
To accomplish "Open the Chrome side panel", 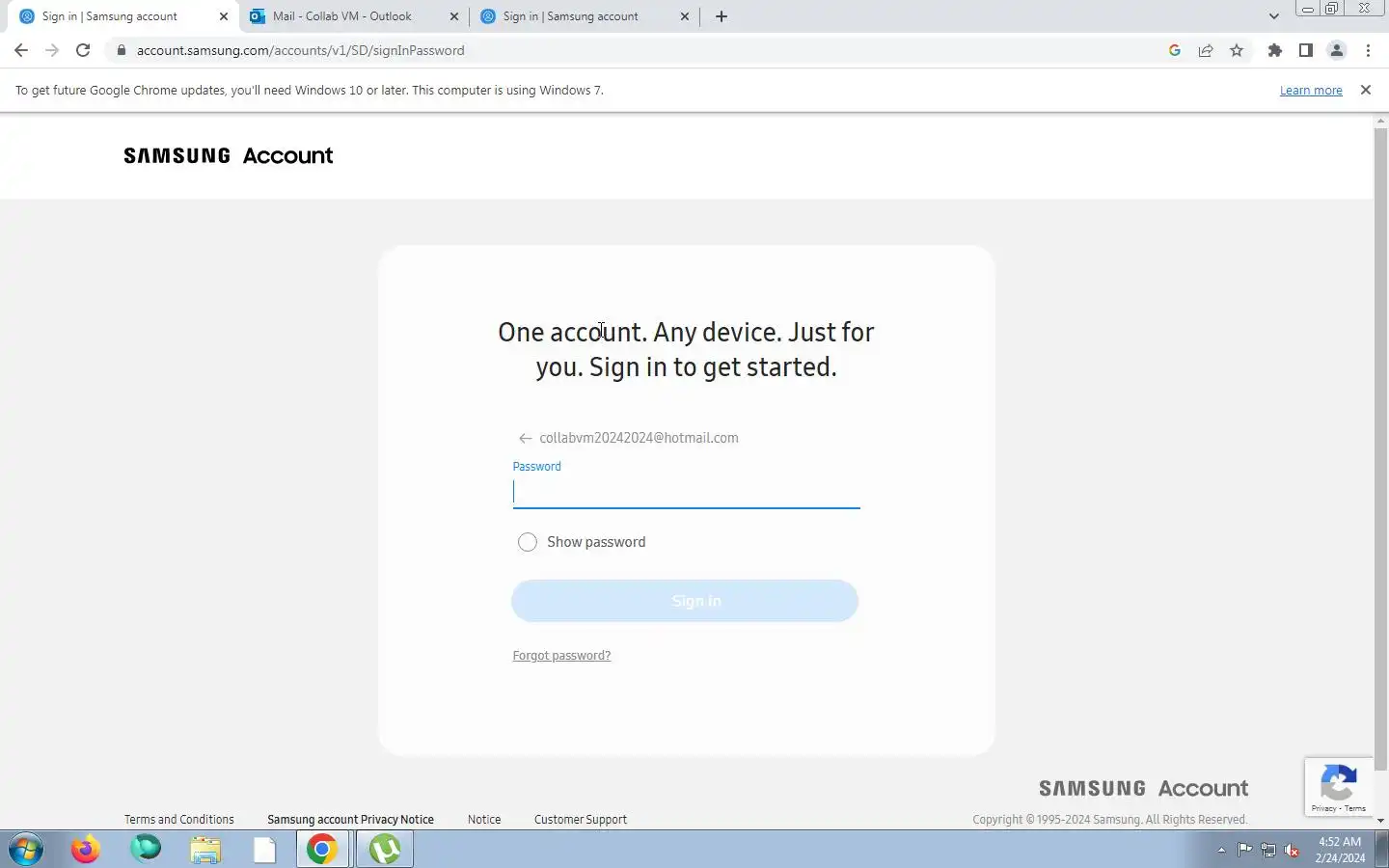I will (x=1306, y=50).
